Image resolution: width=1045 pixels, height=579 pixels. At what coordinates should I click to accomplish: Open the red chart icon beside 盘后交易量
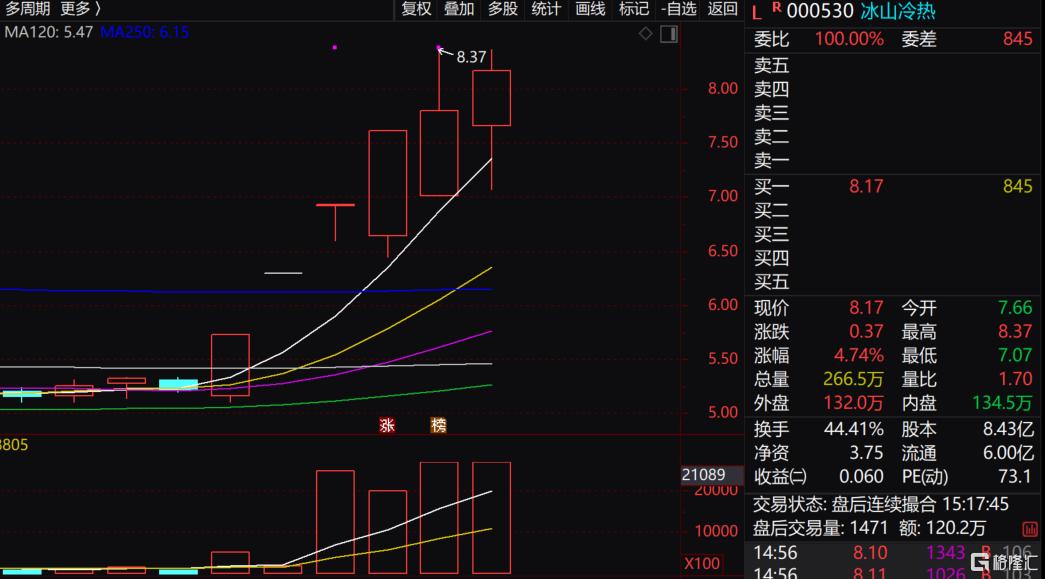click(1030, 529)
